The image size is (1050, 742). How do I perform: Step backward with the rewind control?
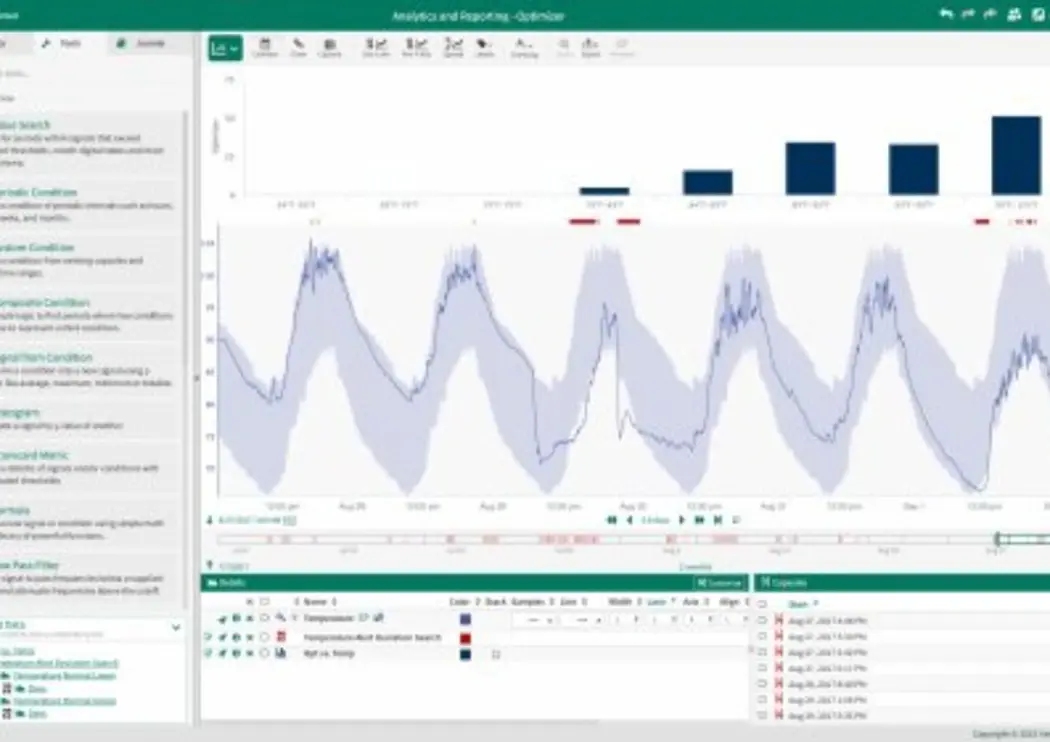pos(612,520)
